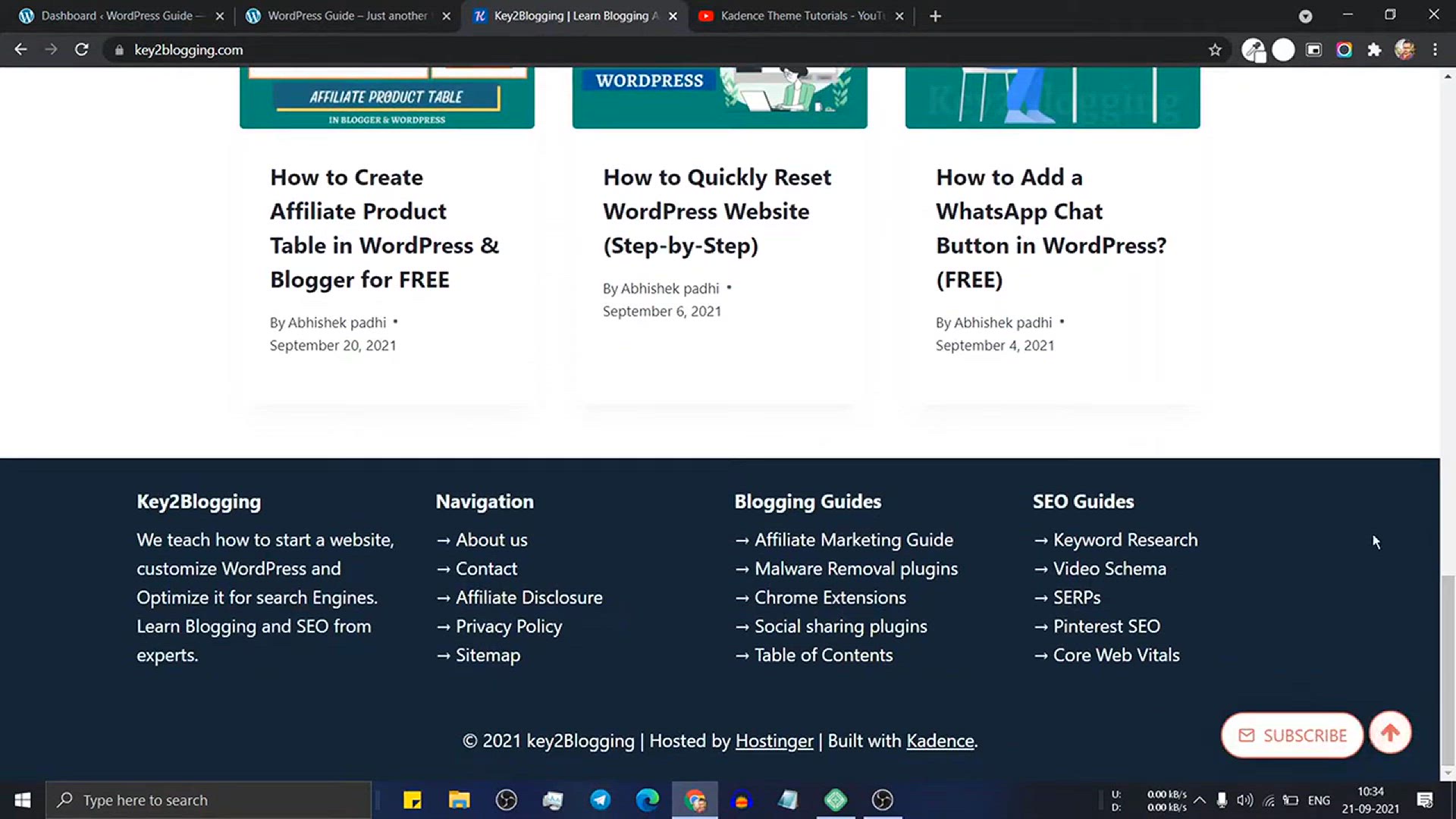Launch Microsoft Edge from taskbar
Image resolution: width=1456 pixels, height=819 pixels.
click(647, 800)
